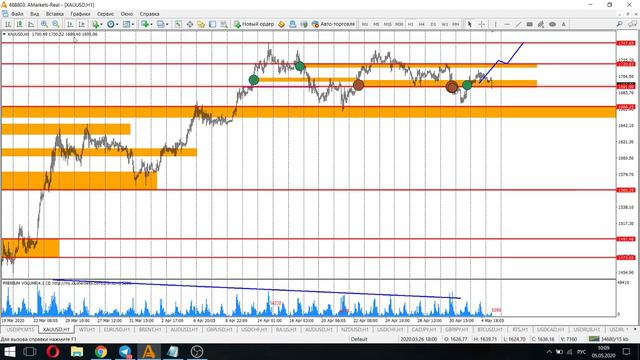Open the profiles dropdown
This screenshot has height=360, width=640.
tap(162, 24)
